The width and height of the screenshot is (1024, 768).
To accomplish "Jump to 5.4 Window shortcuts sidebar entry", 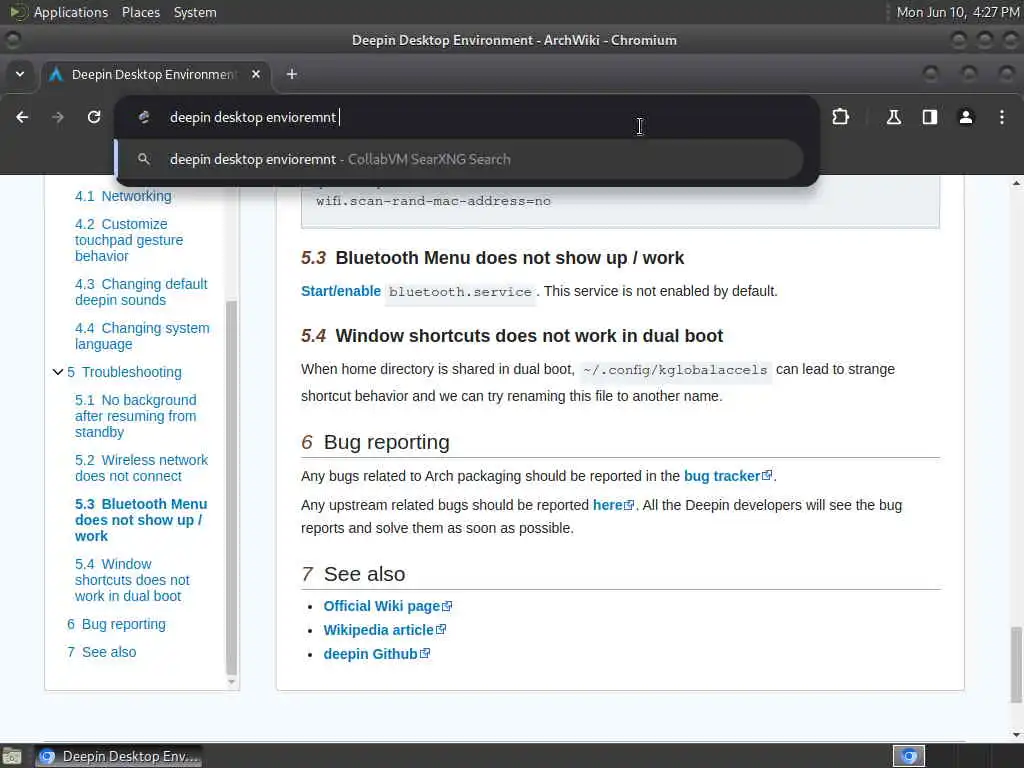I will pos(132,580).
